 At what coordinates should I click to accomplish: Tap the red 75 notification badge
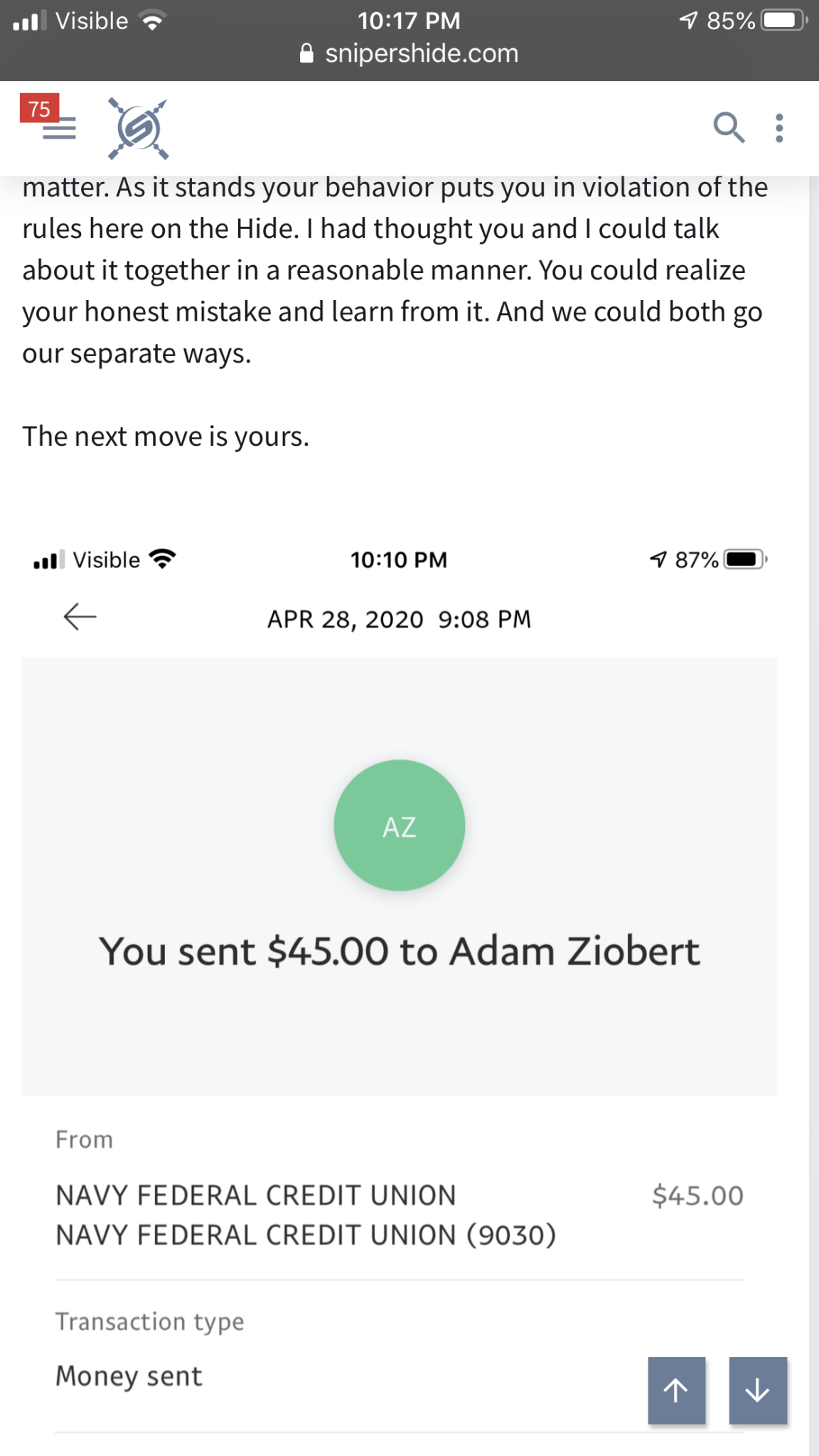(x=39, y=108)
